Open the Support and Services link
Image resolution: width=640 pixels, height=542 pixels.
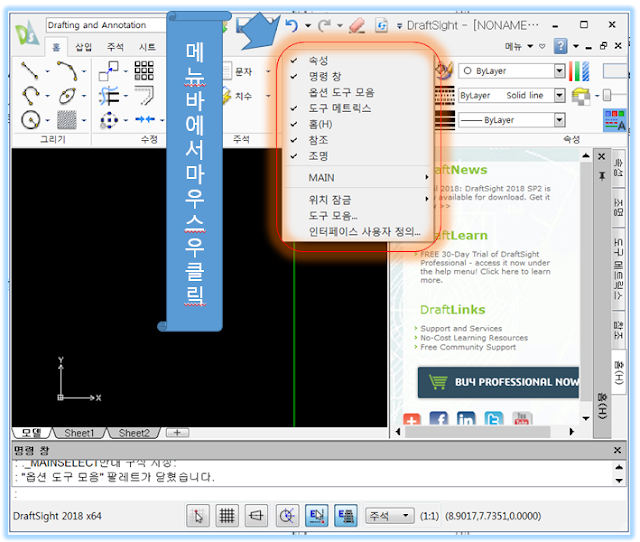click(x=461, y=328)
